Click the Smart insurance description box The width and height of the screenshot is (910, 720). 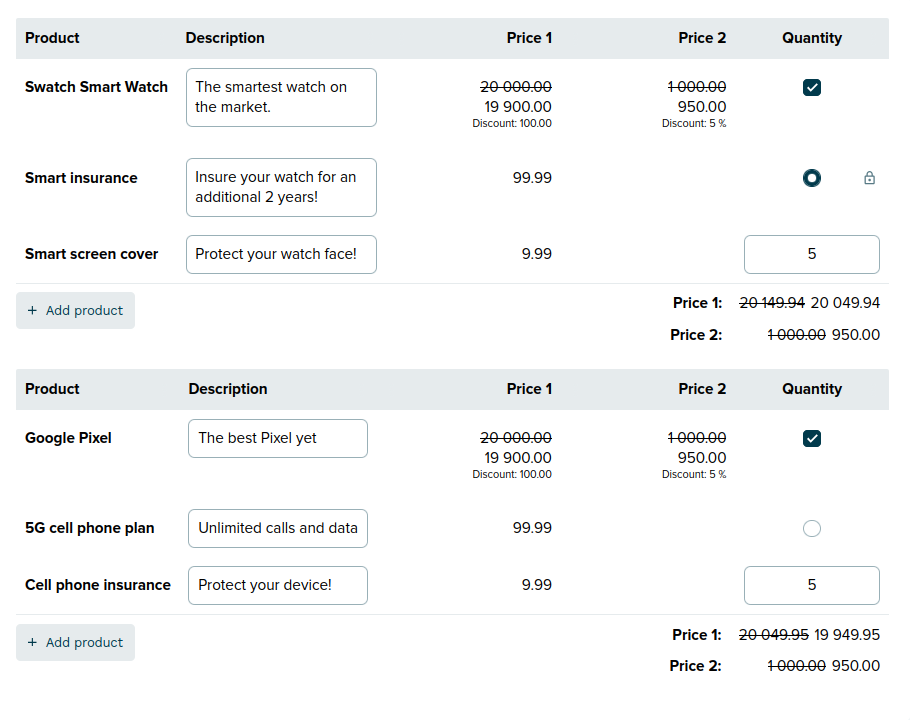point(281,187)
